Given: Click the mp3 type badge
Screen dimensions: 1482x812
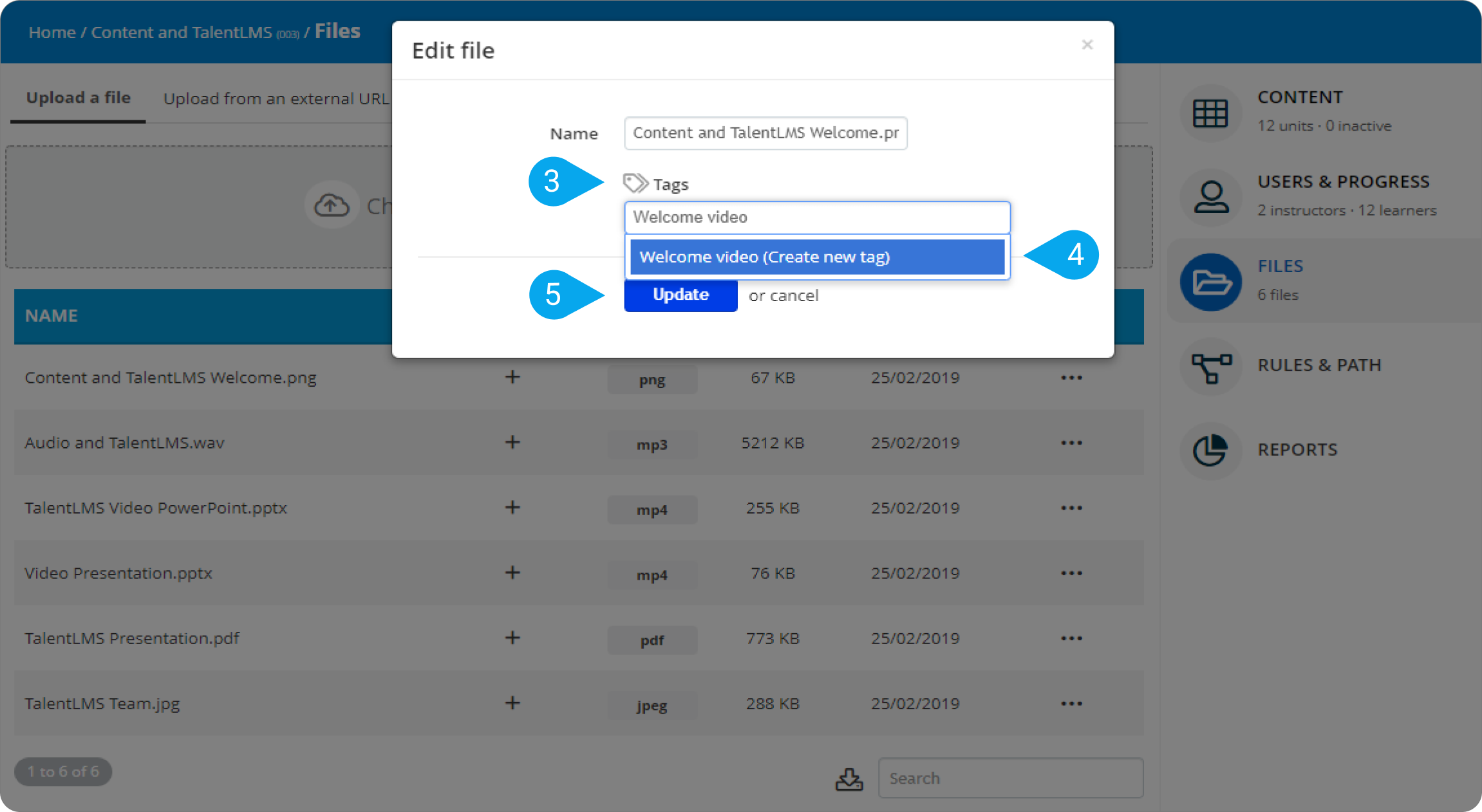Looking at the screenshot, I should point(652,445).
